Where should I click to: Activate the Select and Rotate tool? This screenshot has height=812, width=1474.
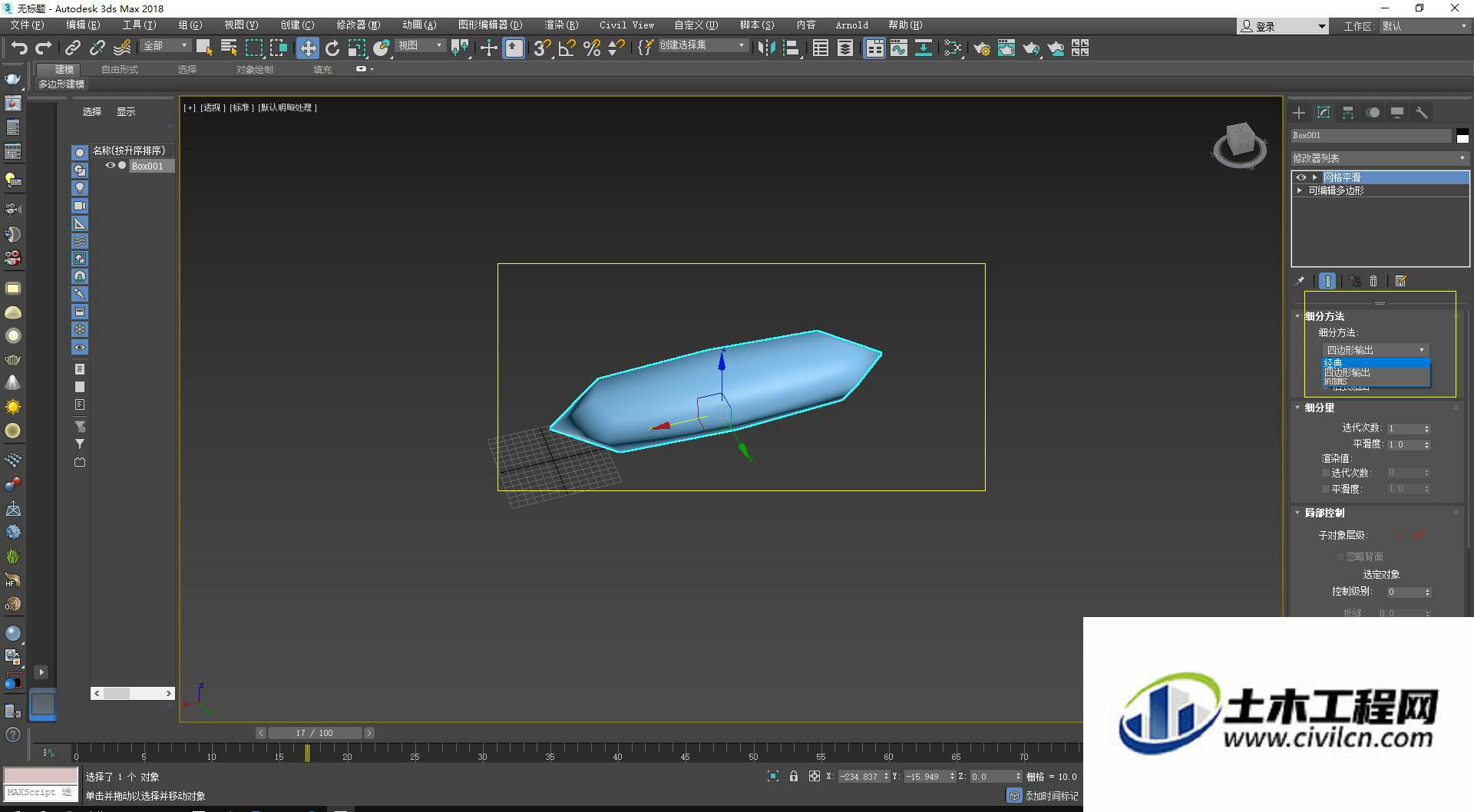tap(332, 48)
